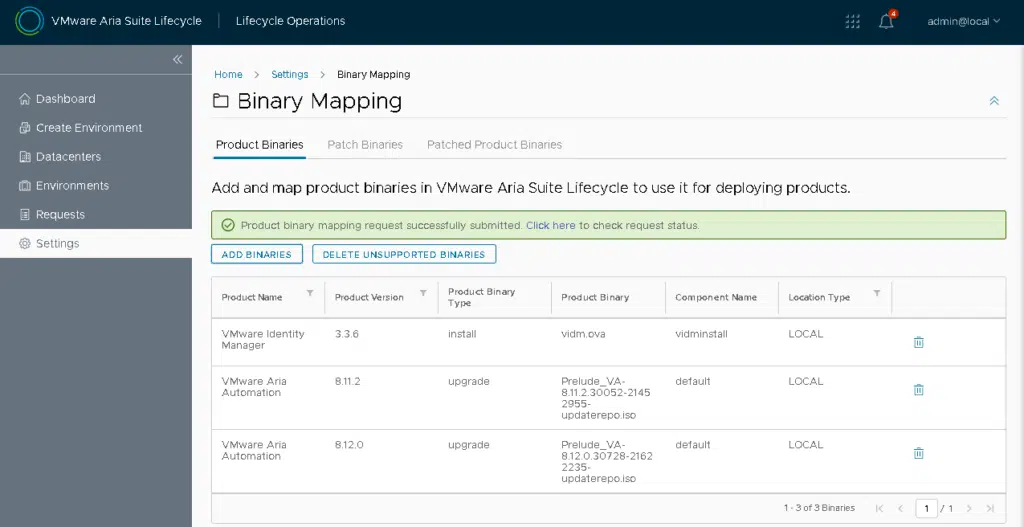Click the ADD BINARIES button
The height and width of the screenshot is (527, 1024).
(257, 254)
